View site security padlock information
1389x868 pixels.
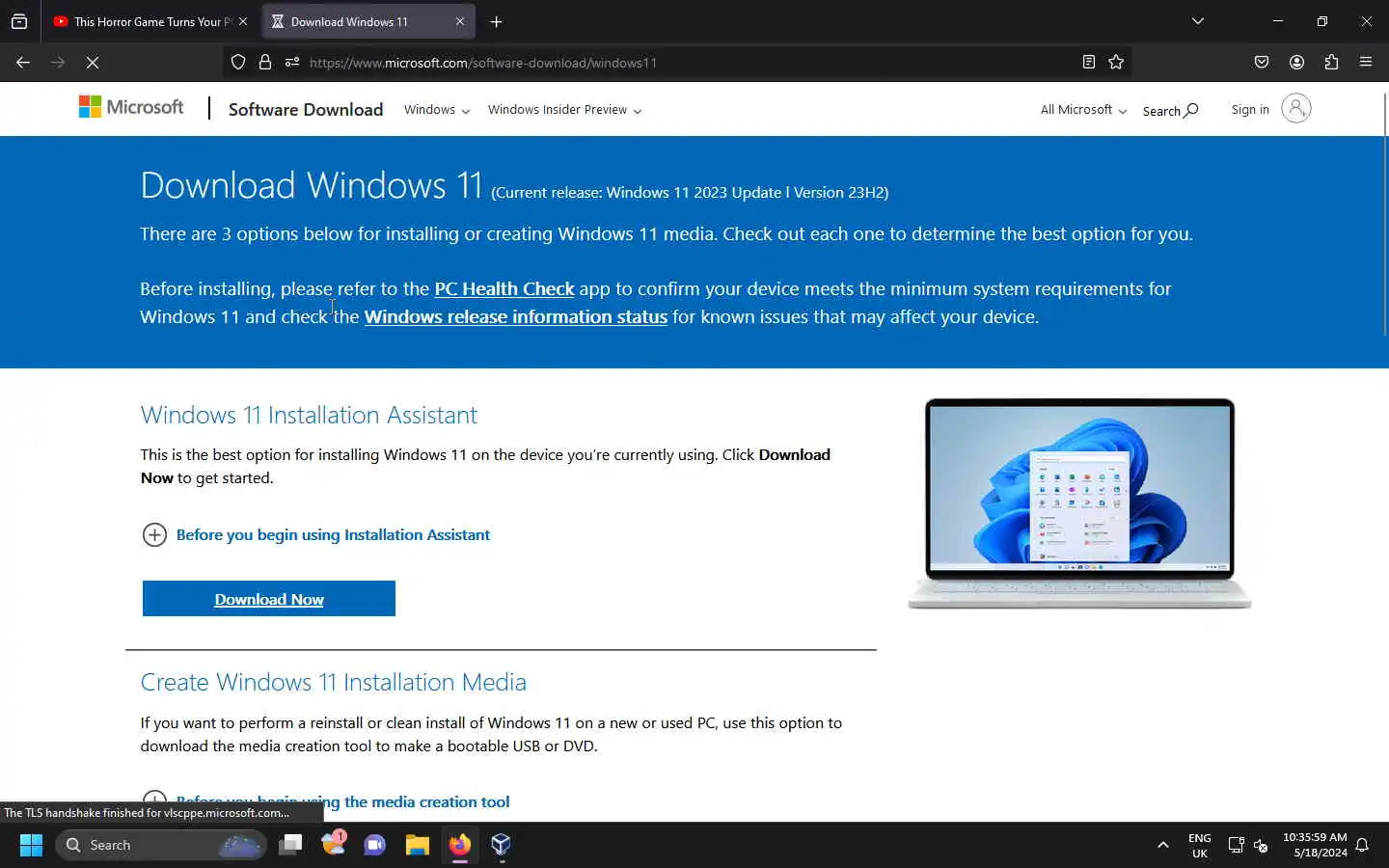coord(265,62)
